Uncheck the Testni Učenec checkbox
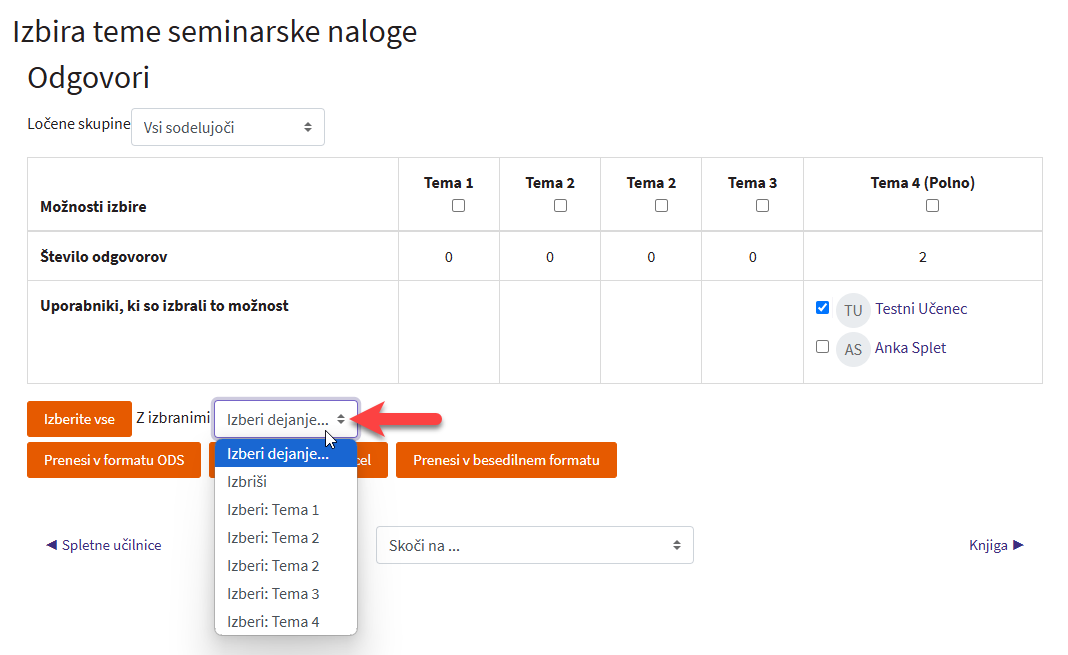 [x=822, y=308]
